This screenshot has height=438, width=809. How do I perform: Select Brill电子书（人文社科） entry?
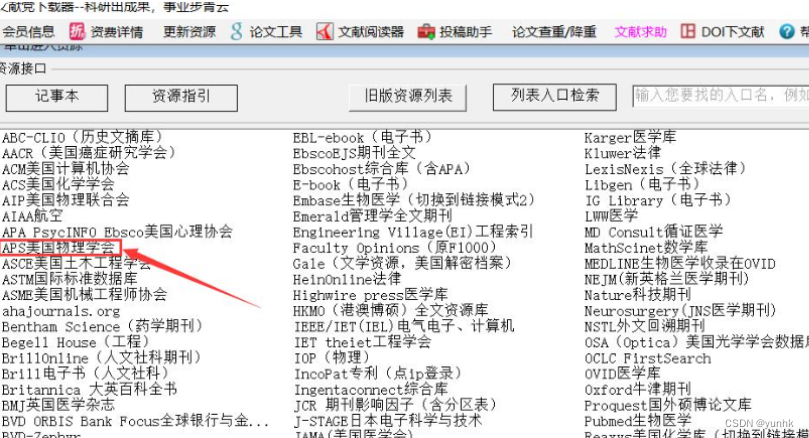click(x=85, y=373)
